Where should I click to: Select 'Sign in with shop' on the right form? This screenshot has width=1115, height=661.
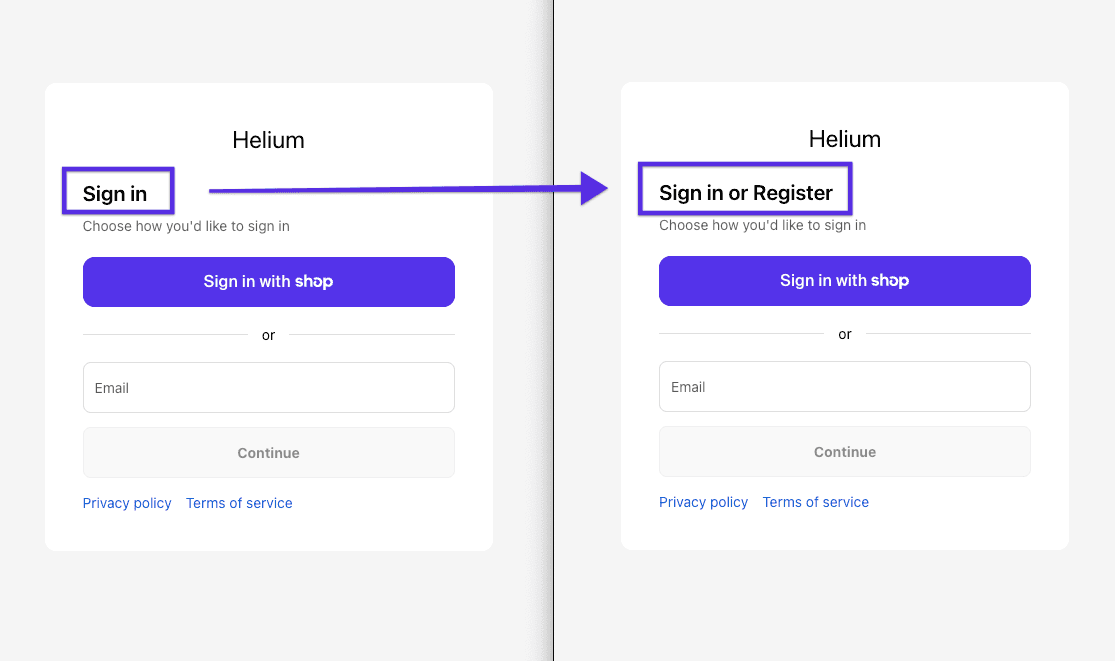844,281
